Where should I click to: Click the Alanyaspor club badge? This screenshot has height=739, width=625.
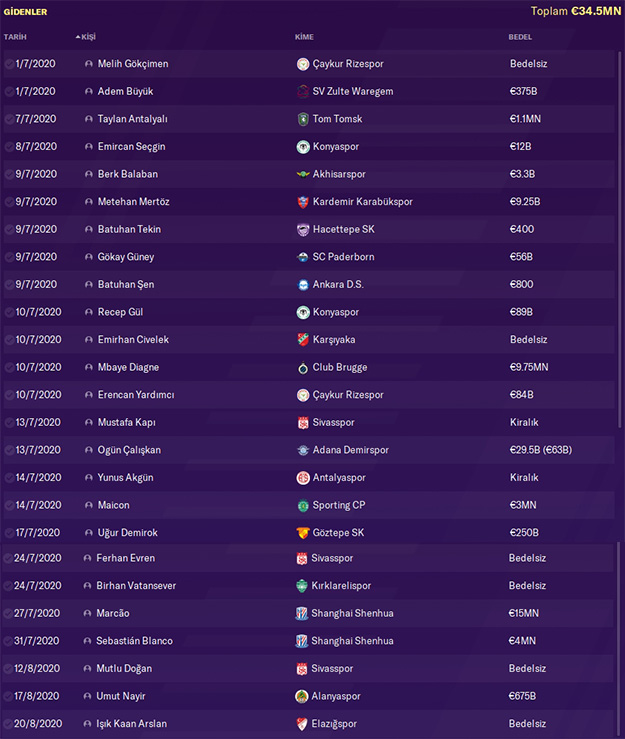point(303,696)
